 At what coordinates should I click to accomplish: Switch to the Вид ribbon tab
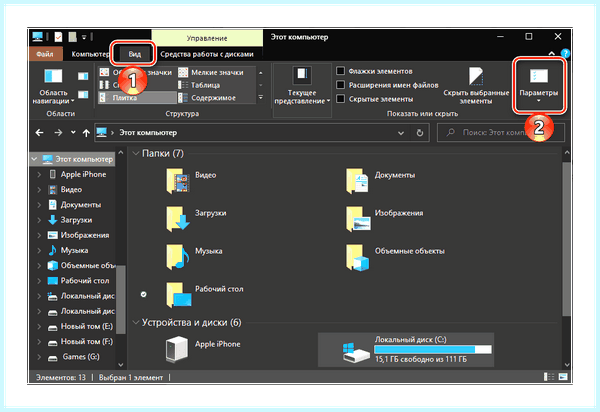click(x=134, y=54)
